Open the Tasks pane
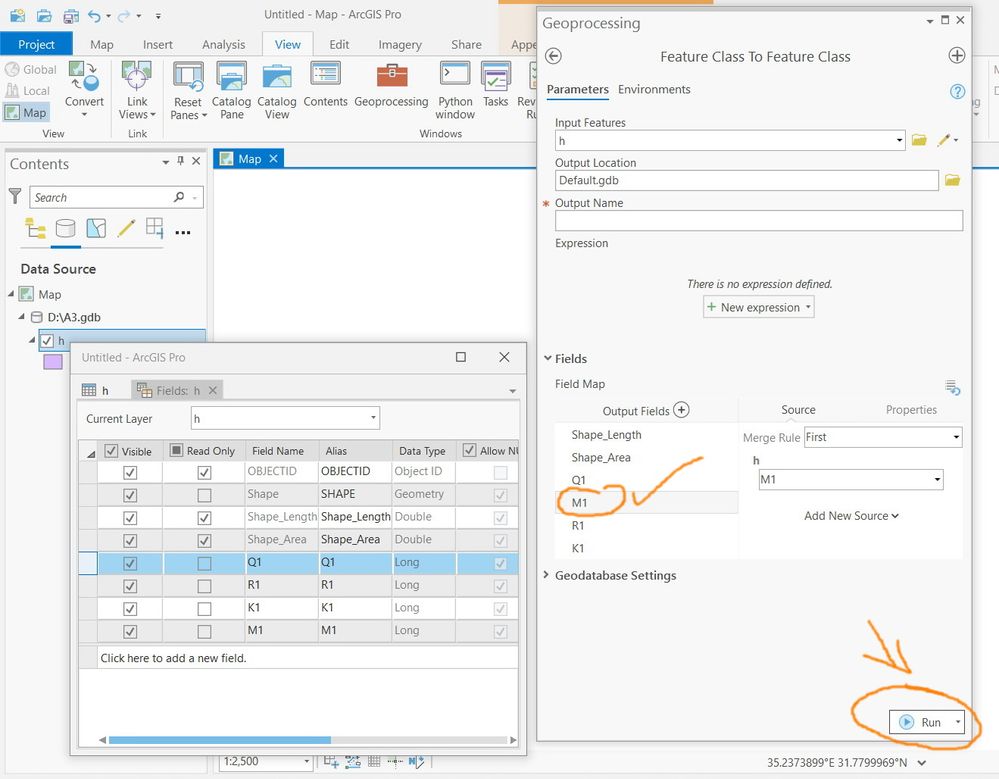The width and height of the screenshot is (999, 779). coord(495,84)
